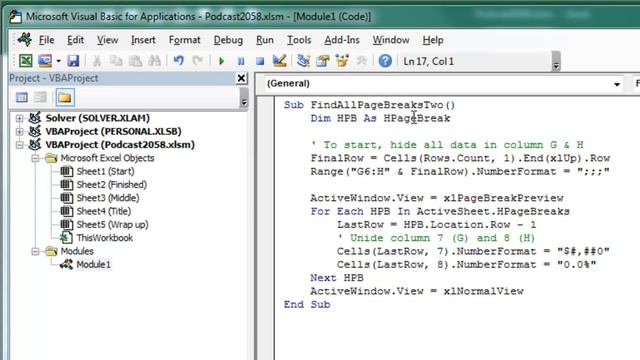
Task: Open Visual Basic Help question mark icon
Action: (x=385, y=61)
